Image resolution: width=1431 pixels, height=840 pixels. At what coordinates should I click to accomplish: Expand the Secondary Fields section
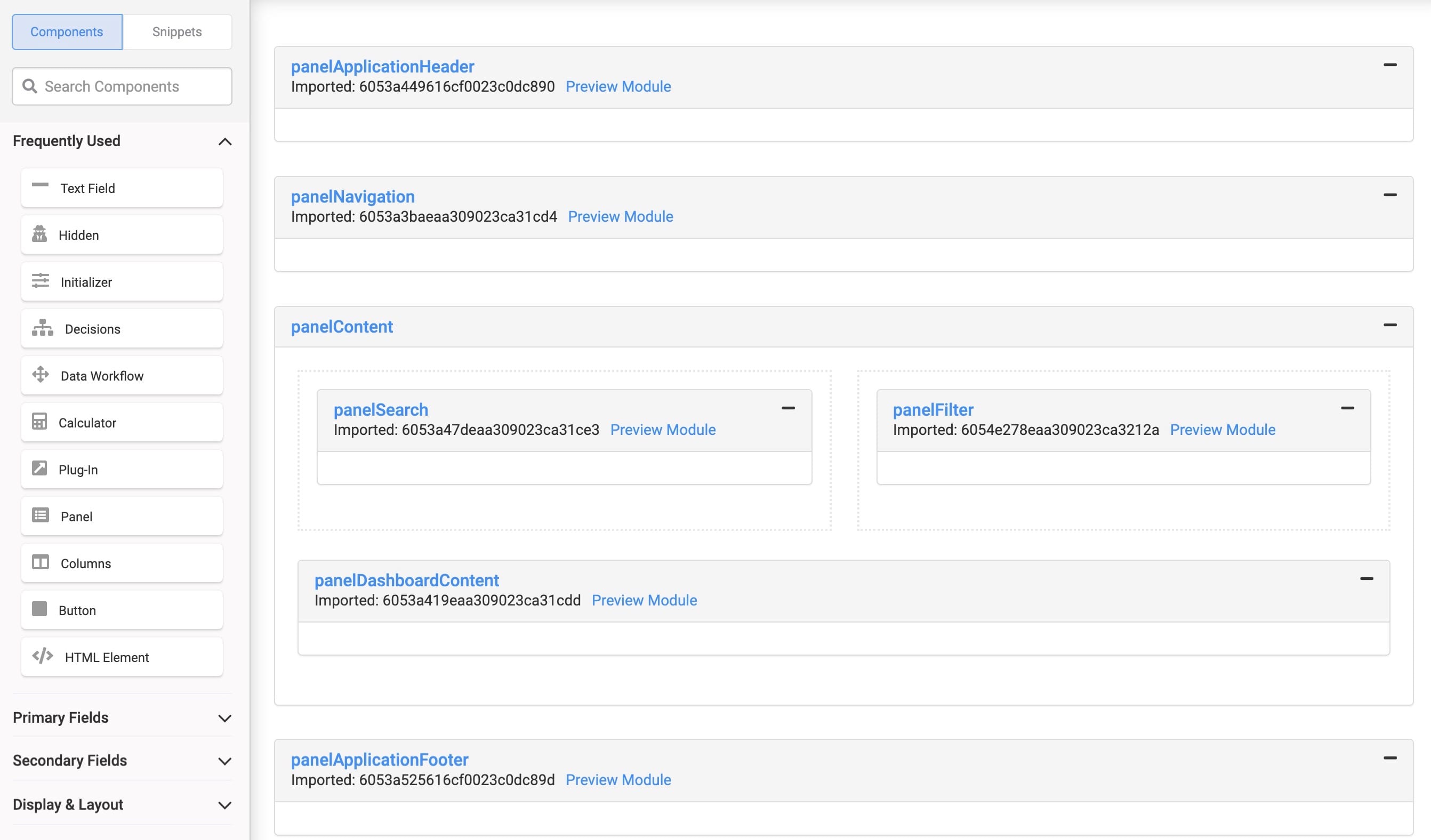coord(225,762)
